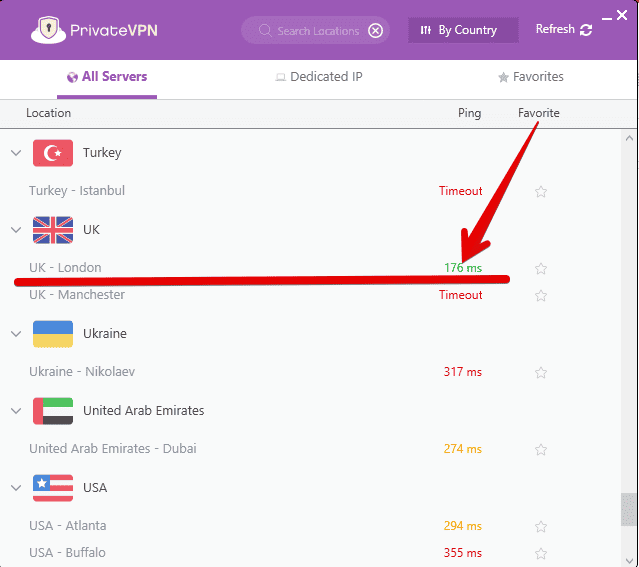Favorite the USA - Buffalo server star

click(541, 554)
